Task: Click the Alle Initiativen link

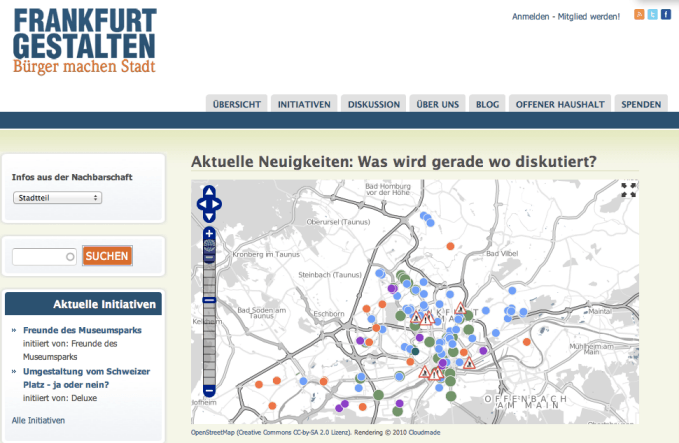Action: (x=38, y=420)
